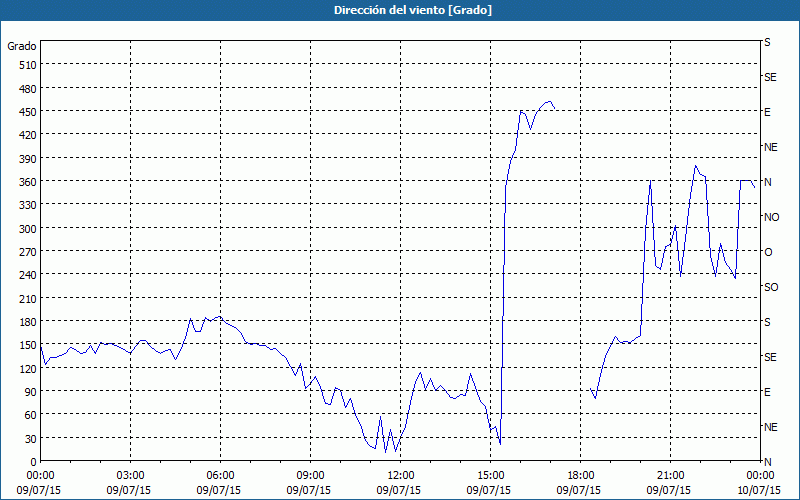
Task: Click the 21:00 time label
Action: 670,476
